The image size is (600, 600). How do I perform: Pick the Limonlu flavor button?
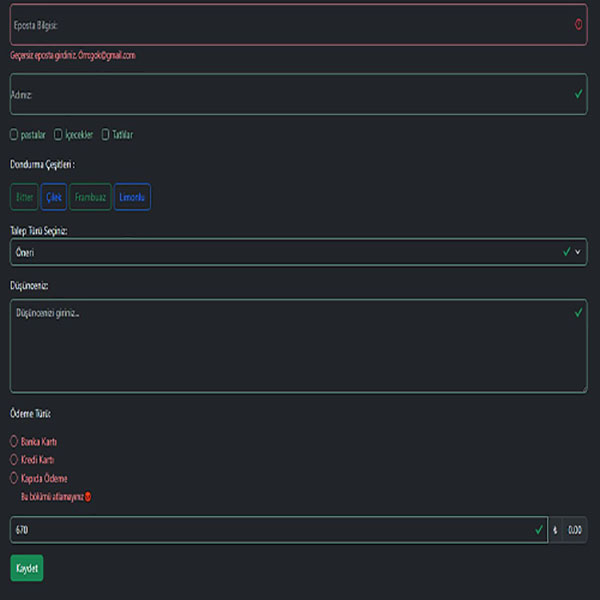click(132, 198)
